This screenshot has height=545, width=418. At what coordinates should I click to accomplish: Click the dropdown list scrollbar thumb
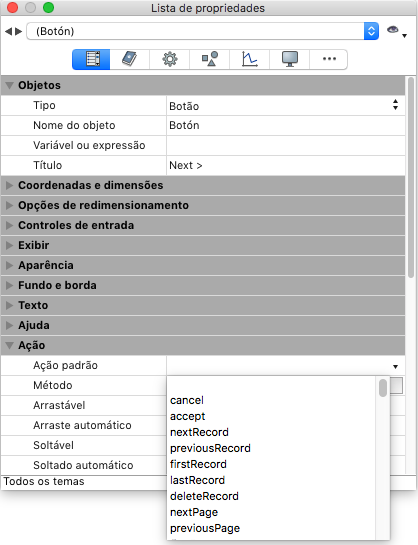[383, 388]
